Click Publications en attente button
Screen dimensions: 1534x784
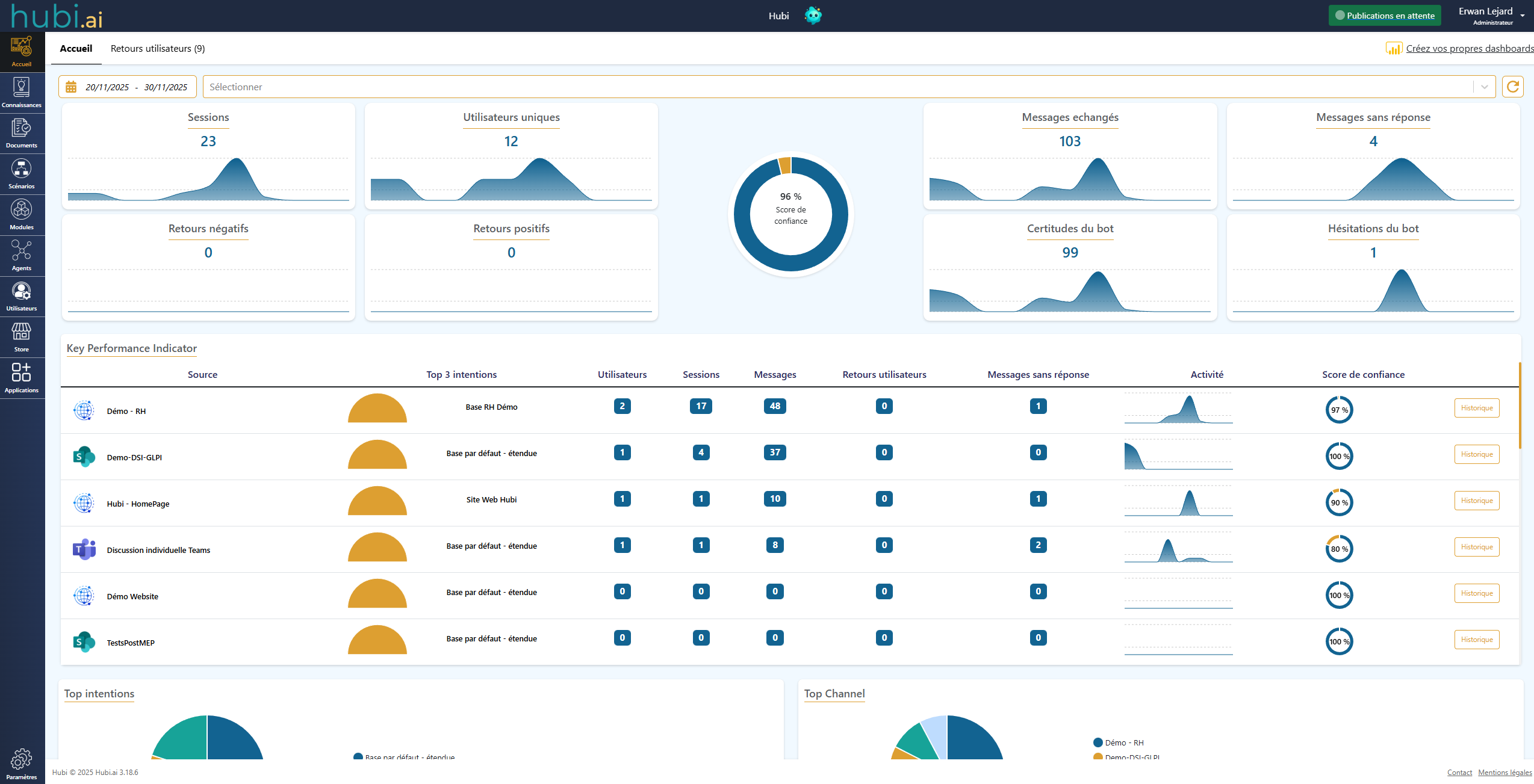coord(1384,16)
